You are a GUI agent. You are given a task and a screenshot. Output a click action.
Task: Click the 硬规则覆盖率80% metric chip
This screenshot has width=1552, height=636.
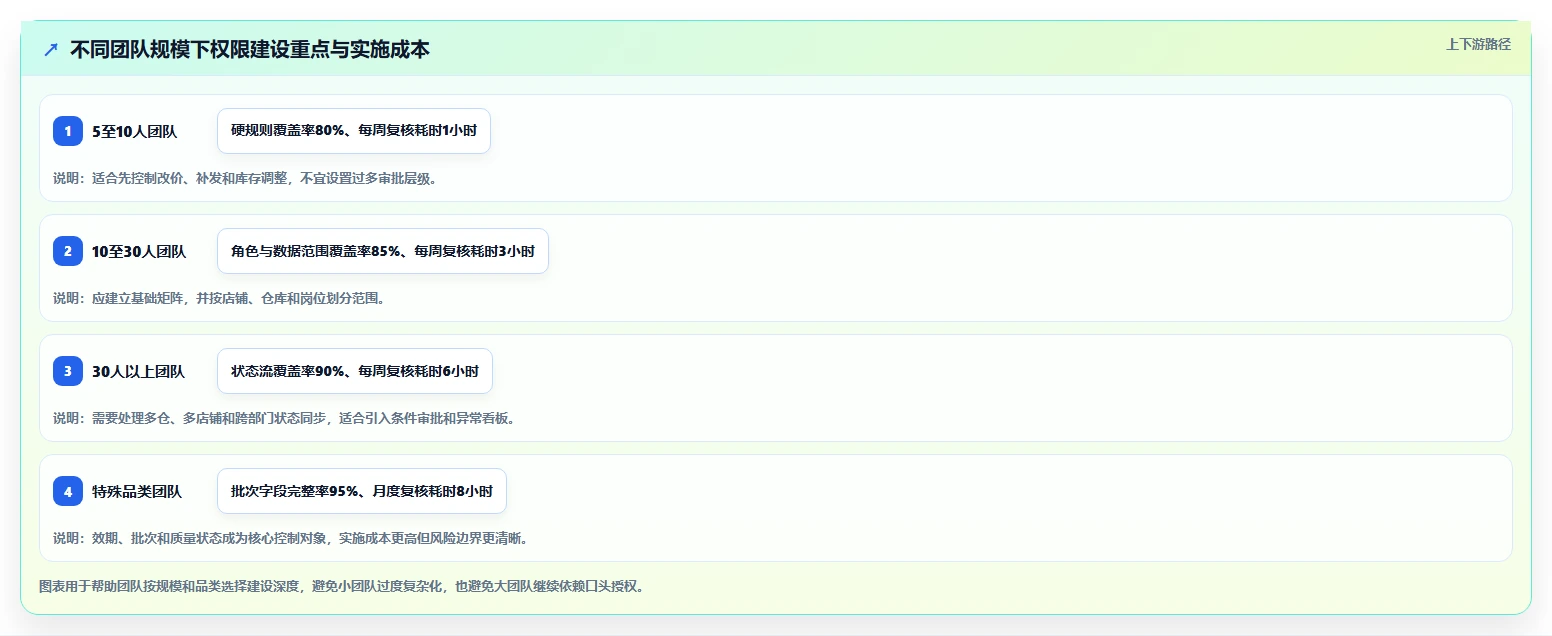[354, 131]
